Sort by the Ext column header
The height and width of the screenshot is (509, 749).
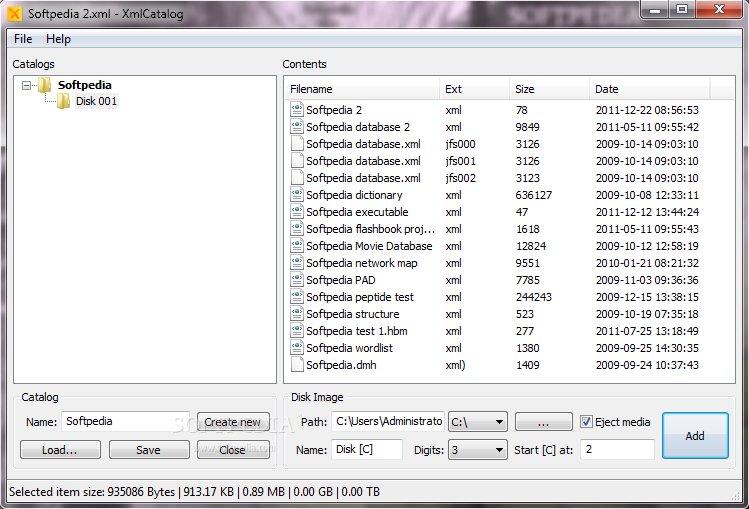474,89
